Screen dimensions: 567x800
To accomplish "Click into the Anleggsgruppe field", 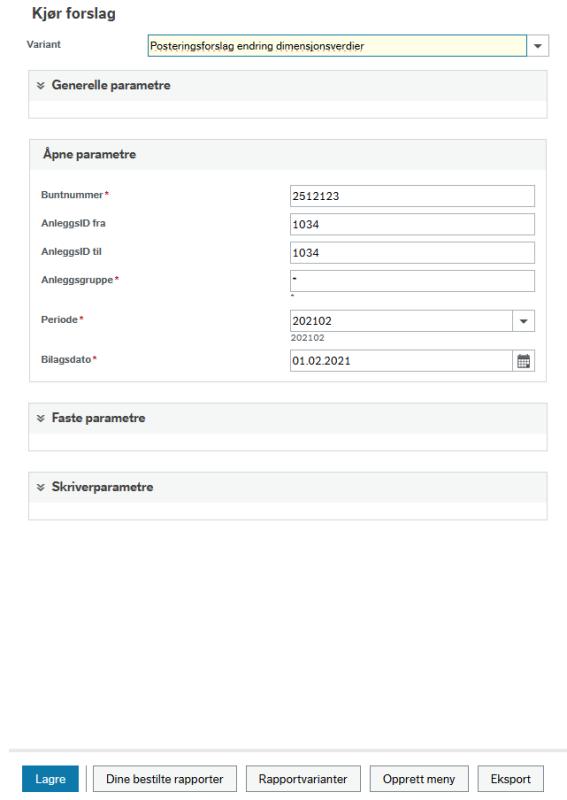I will (x=412, y=281).
